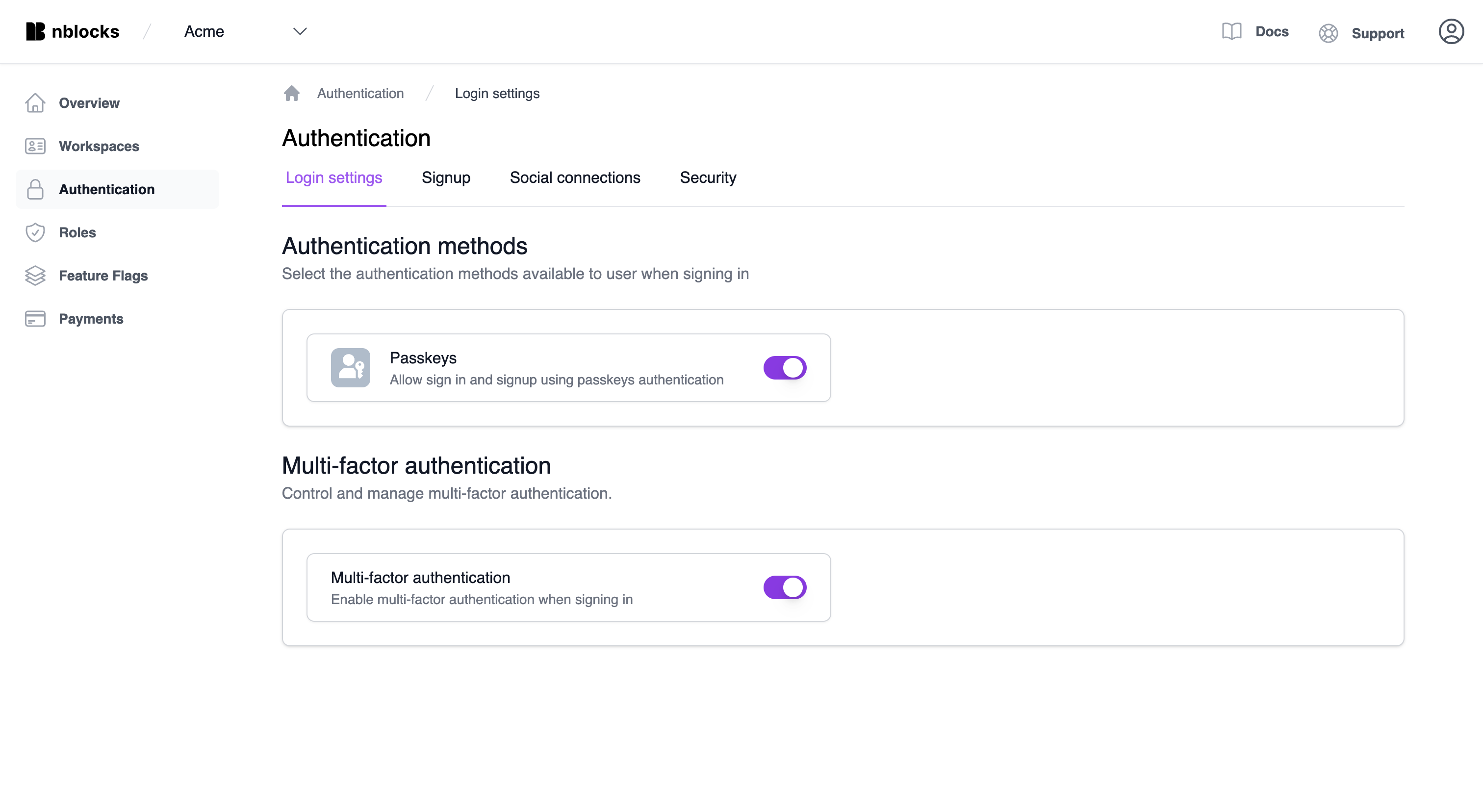Switch to the Signup tab
This screenshot has width=1483, height=812.
point(446,178)
